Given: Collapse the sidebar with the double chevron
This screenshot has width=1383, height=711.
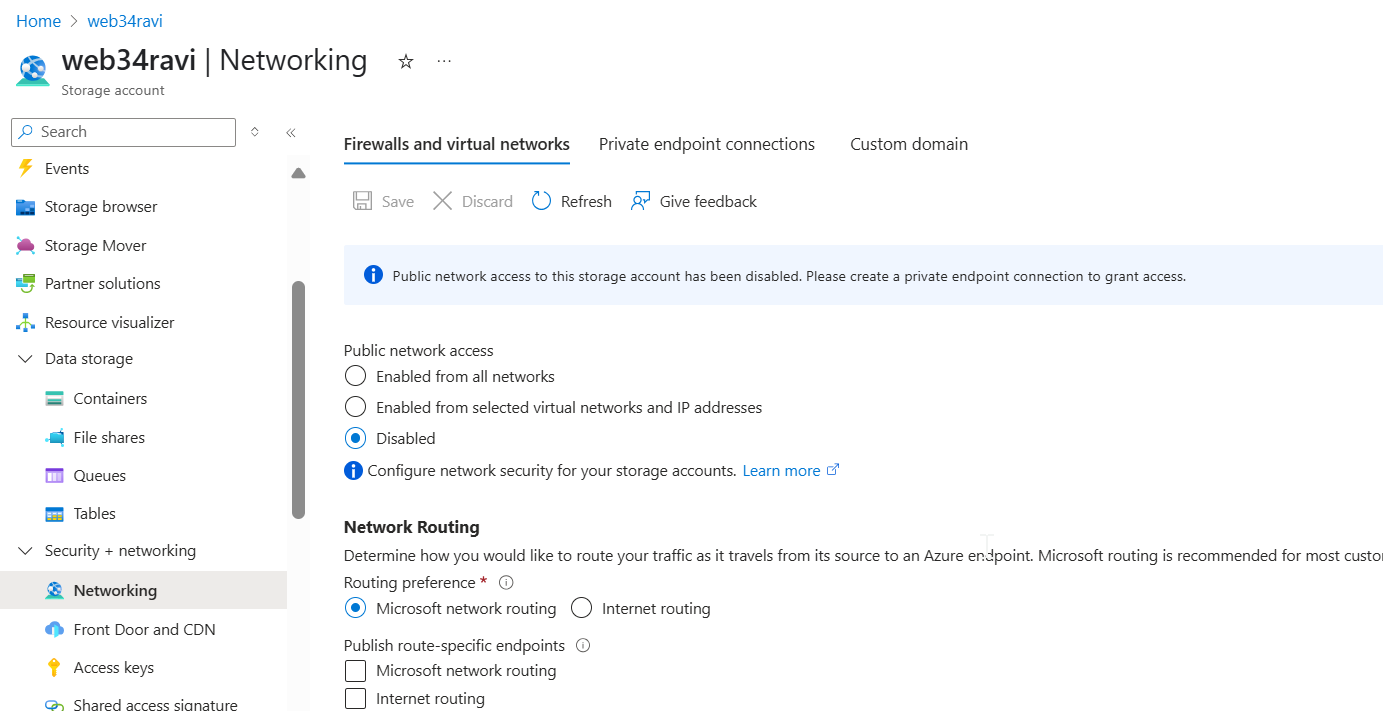Looking at the screenshot, I should 290,131.
